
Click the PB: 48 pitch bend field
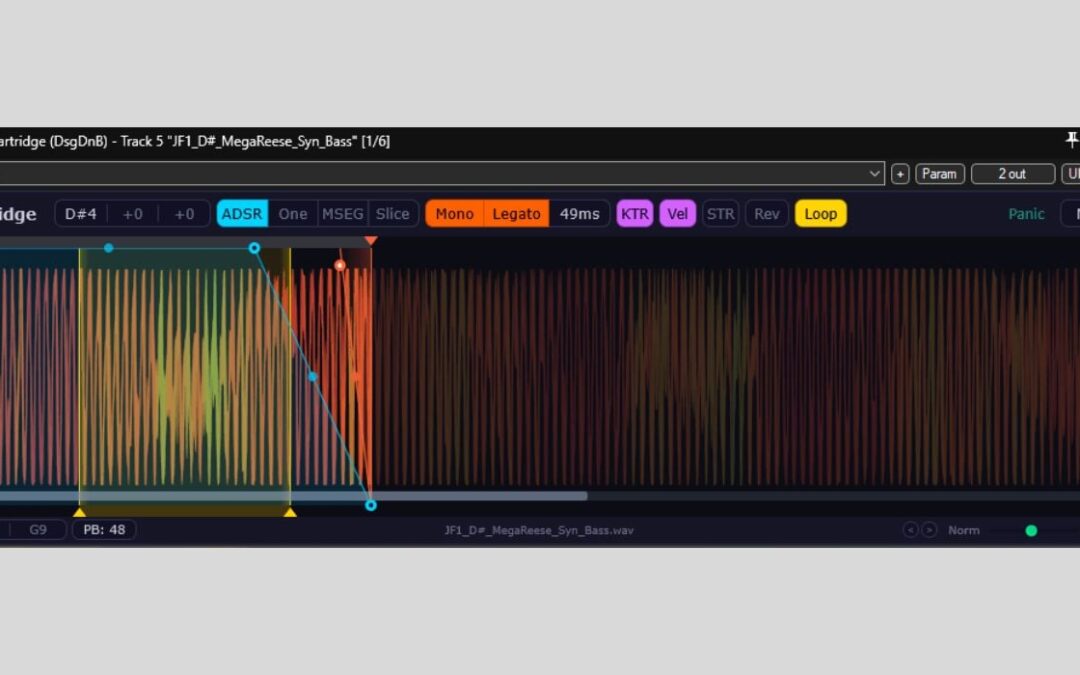104,530
